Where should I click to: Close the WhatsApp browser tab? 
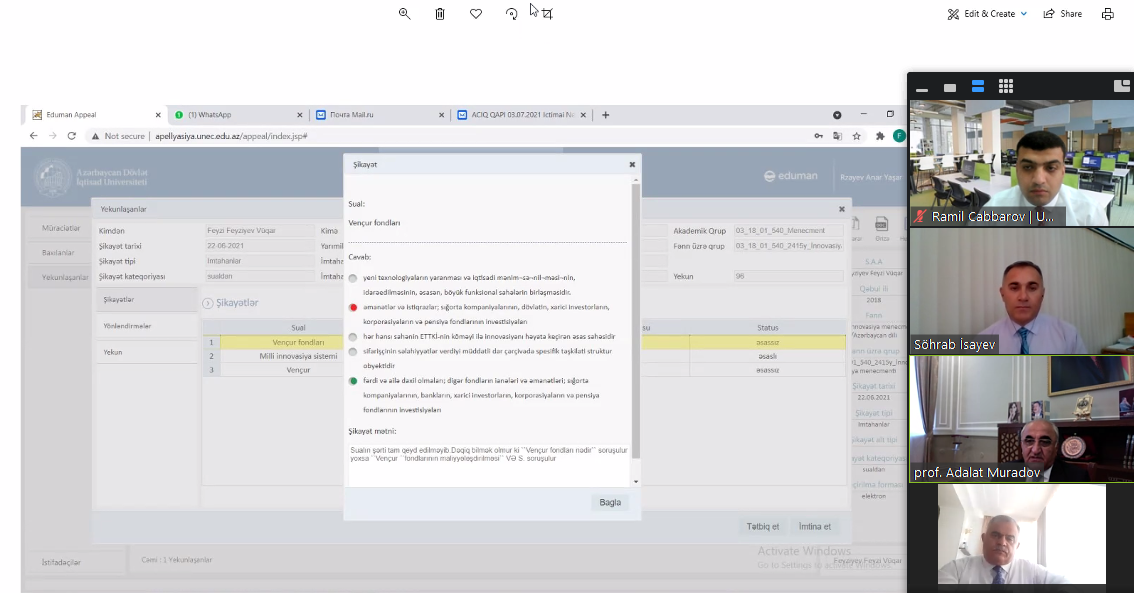[x=299, y=115]
